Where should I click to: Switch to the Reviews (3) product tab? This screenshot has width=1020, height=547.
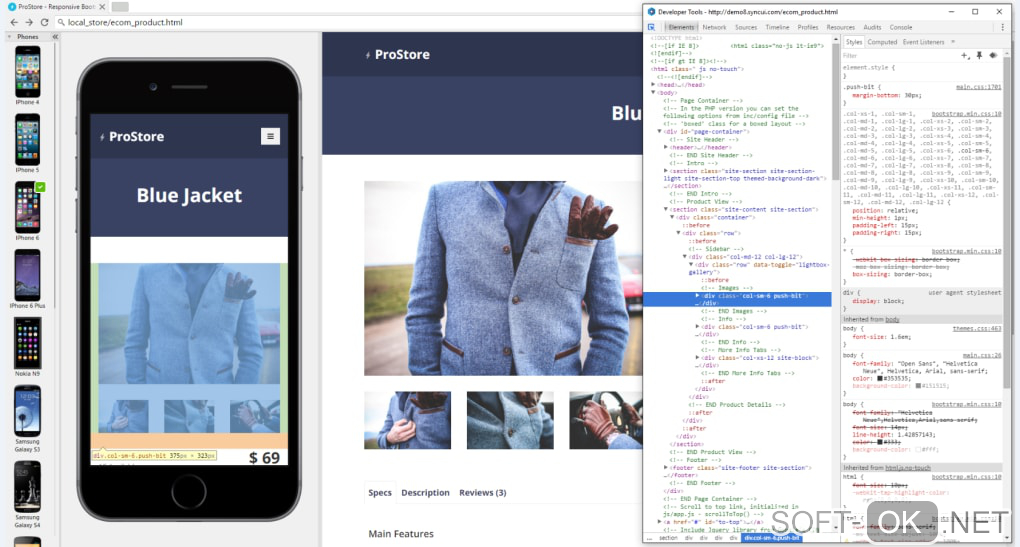pos(483,492)
